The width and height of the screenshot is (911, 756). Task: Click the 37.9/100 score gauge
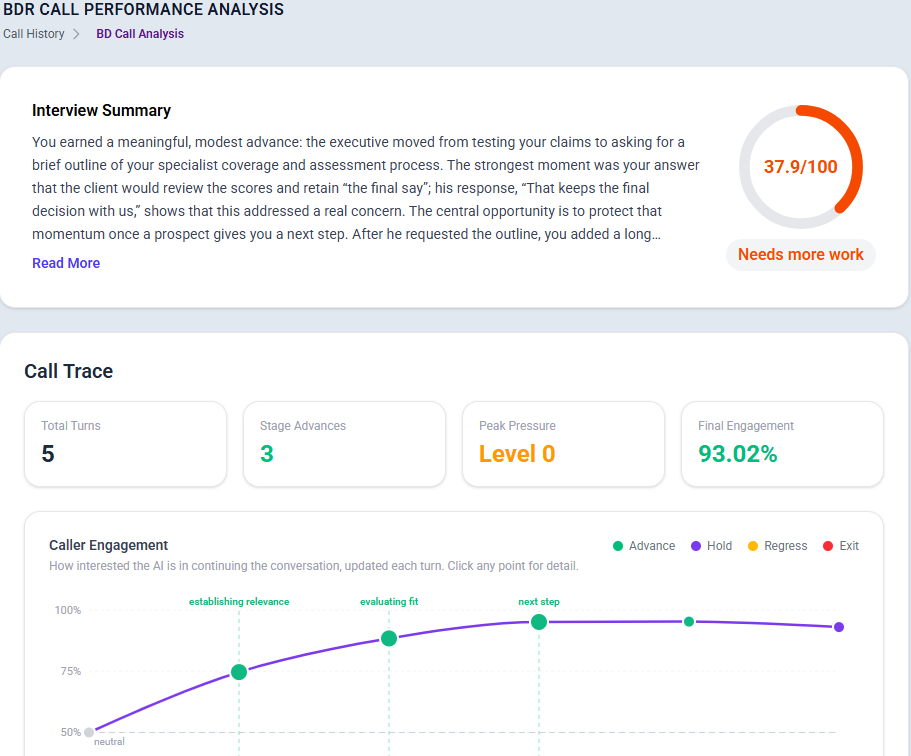pyautogui.click(x=801, y=167)
